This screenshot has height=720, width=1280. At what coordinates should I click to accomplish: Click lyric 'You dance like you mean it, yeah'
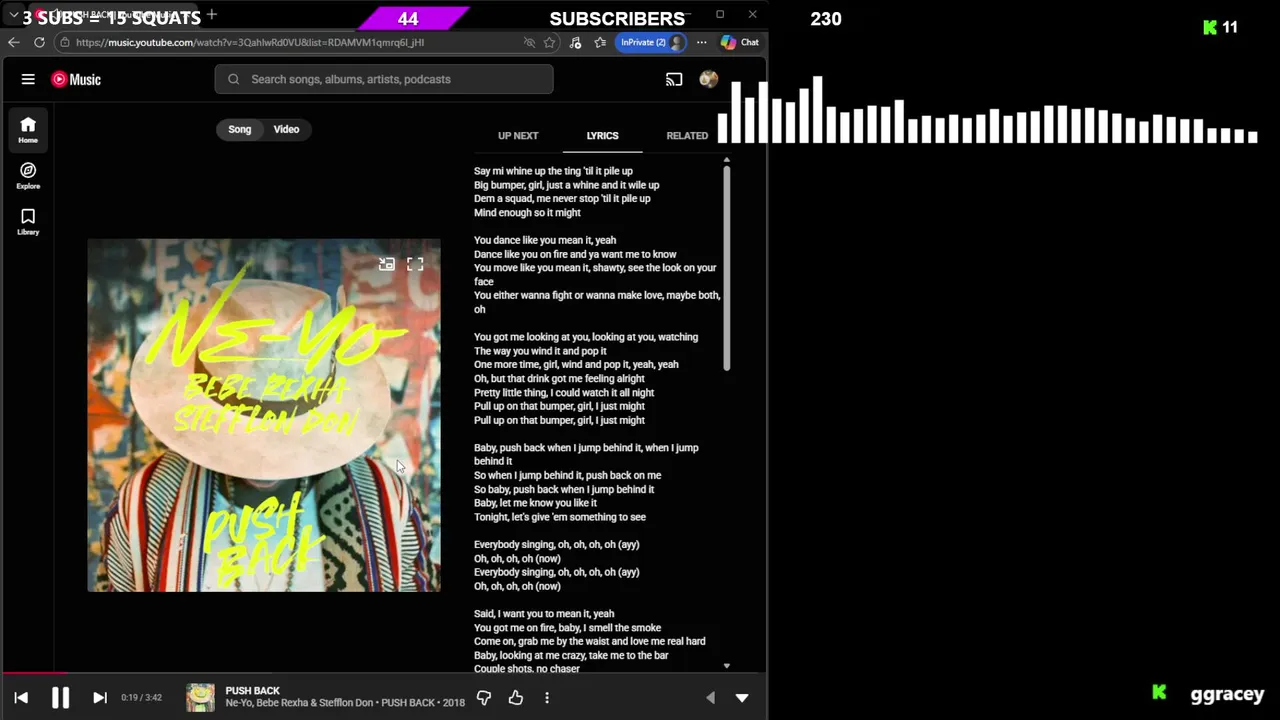(545, 240)
